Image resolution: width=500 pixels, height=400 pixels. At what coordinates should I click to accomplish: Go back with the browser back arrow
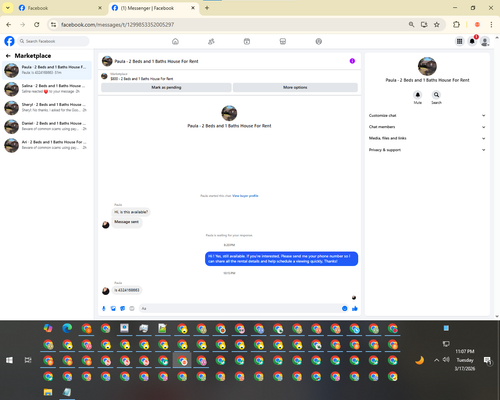9,24
